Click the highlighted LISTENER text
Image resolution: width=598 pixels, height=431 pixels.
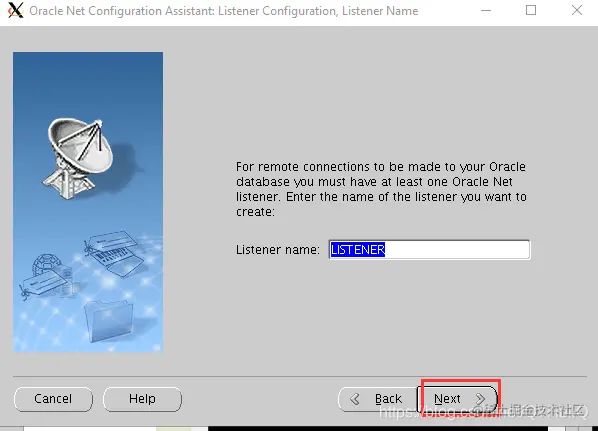(x=358, y=249)
